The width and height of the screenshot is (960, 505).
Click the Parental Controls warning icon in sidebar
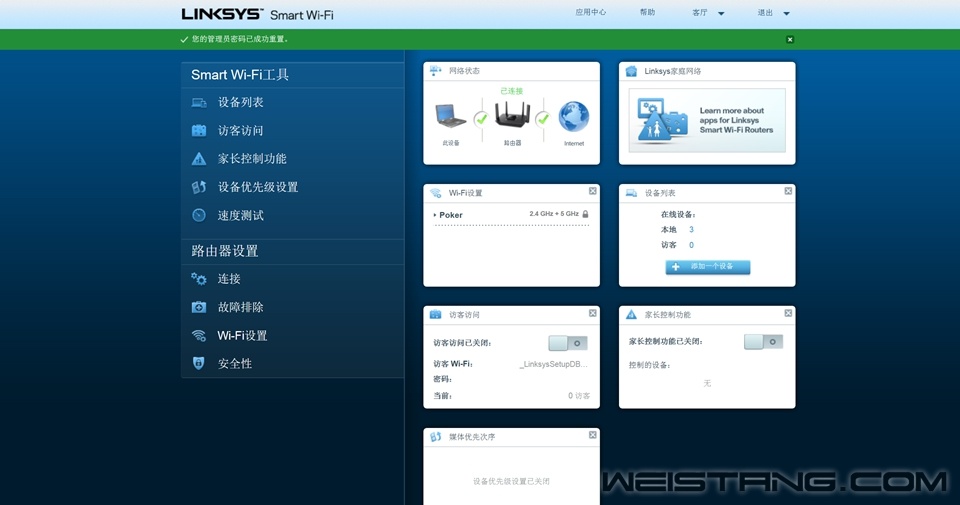coord(199,159)
